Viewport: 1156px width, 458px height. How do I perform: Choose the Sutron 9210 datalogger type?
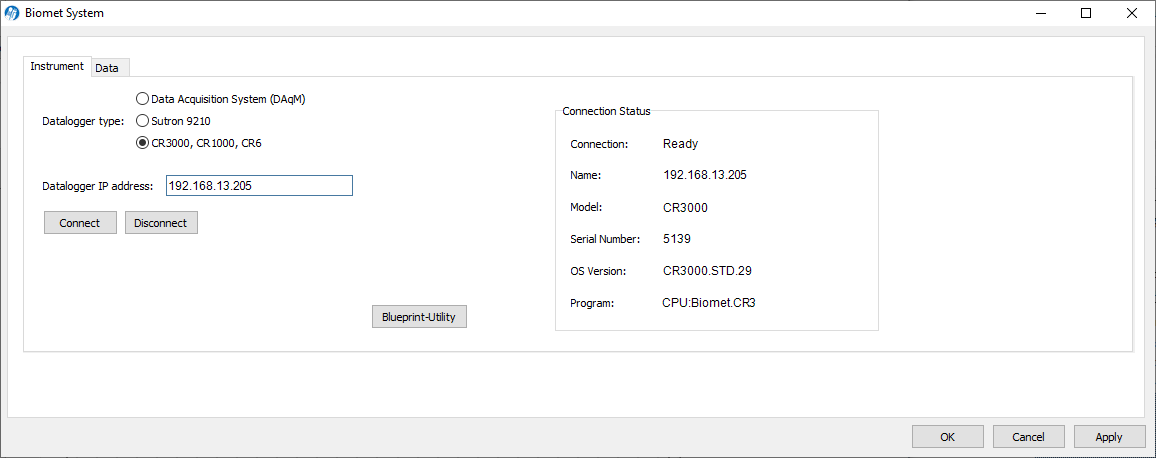[142, 121]
